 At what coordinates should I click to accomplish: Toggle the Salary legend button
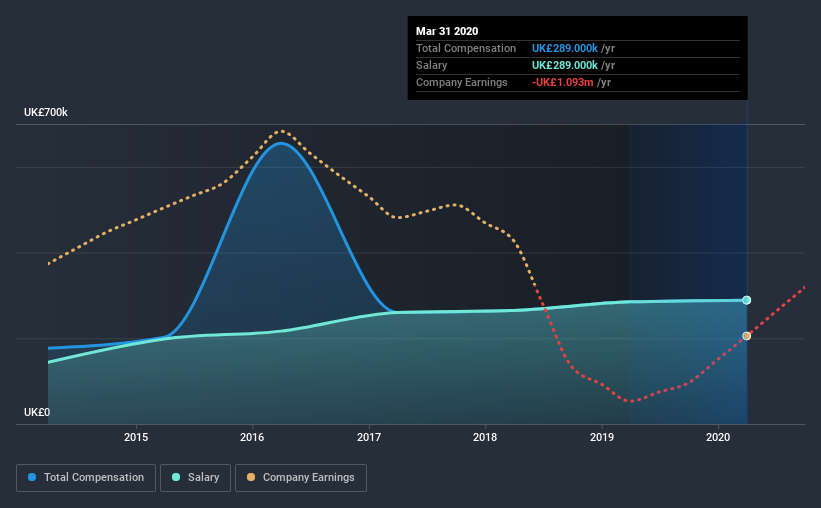(x=195, y=478)
